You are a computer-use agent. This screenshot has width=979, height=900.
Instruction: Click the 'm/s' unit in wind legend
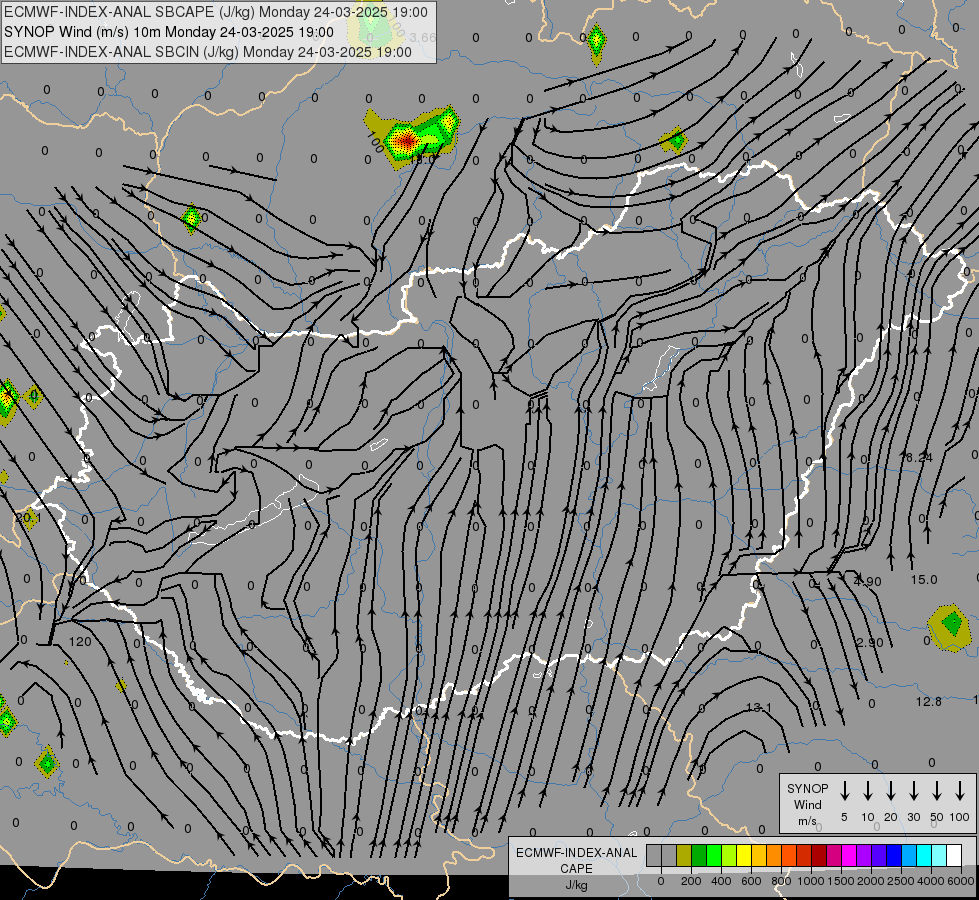[807, 821]
